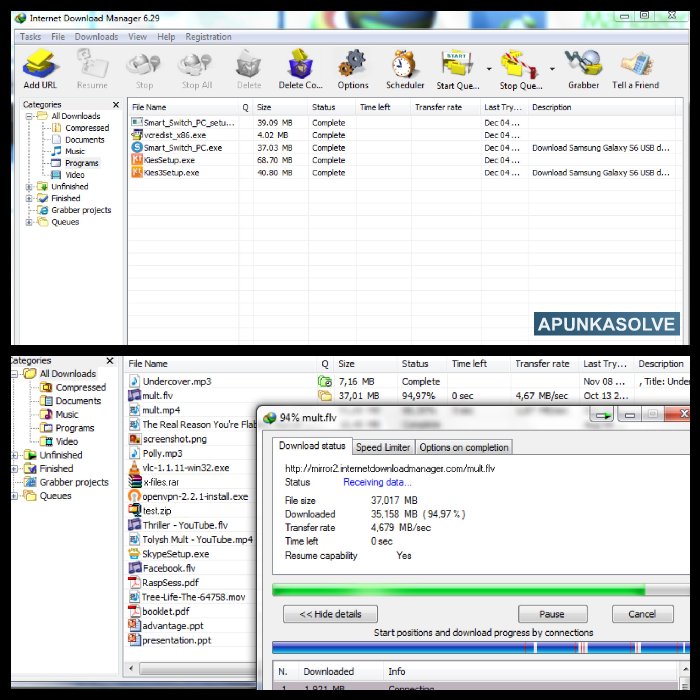
Task: Select Compressed category in the lower tree
Action: tap(80, 387)
